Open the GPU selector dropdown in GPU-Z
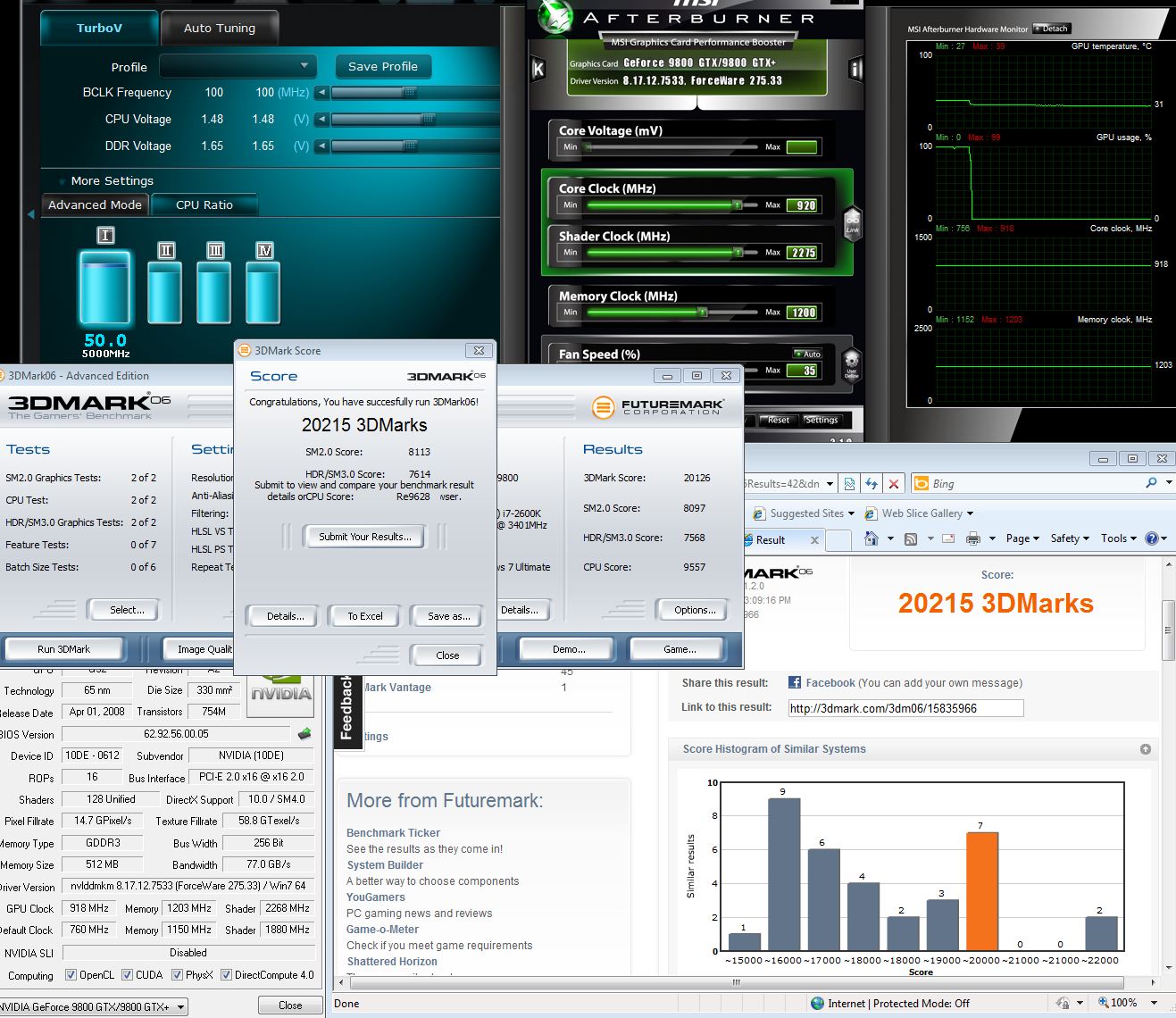Screen dimensions: 1176x1018 [x=181, y=1006]
